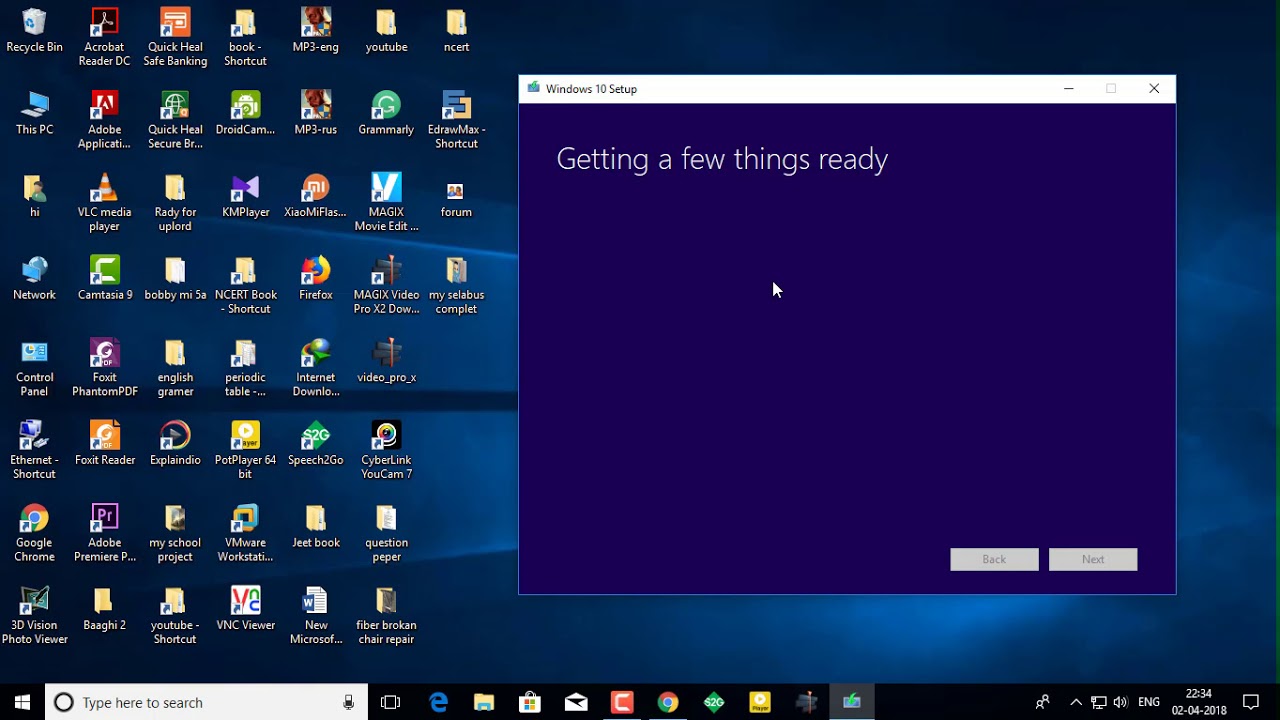Screen dimensions: 1280x720
Task: Select the Camtasia 9 icon
Action: point(104,278)
